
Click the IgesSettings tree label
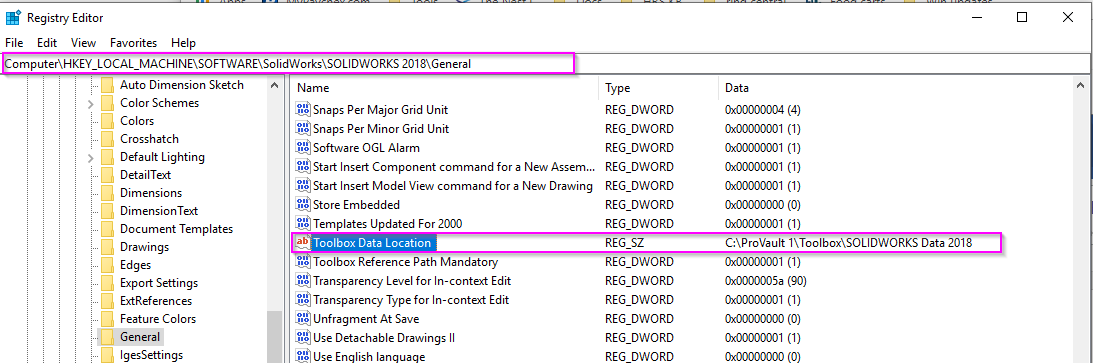[151, 355]
